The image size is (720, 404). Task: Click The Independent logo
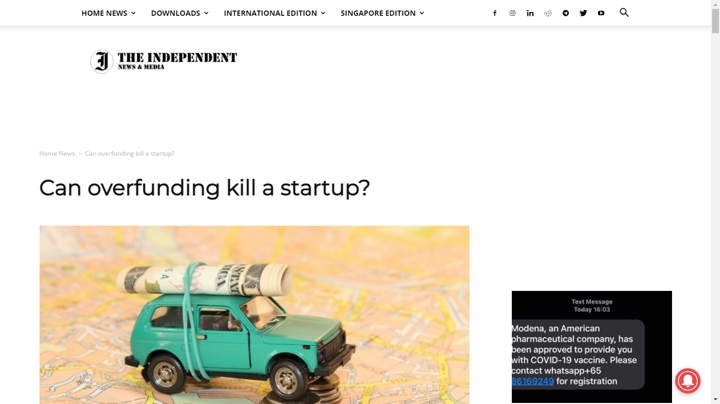(x=163, y=61)
